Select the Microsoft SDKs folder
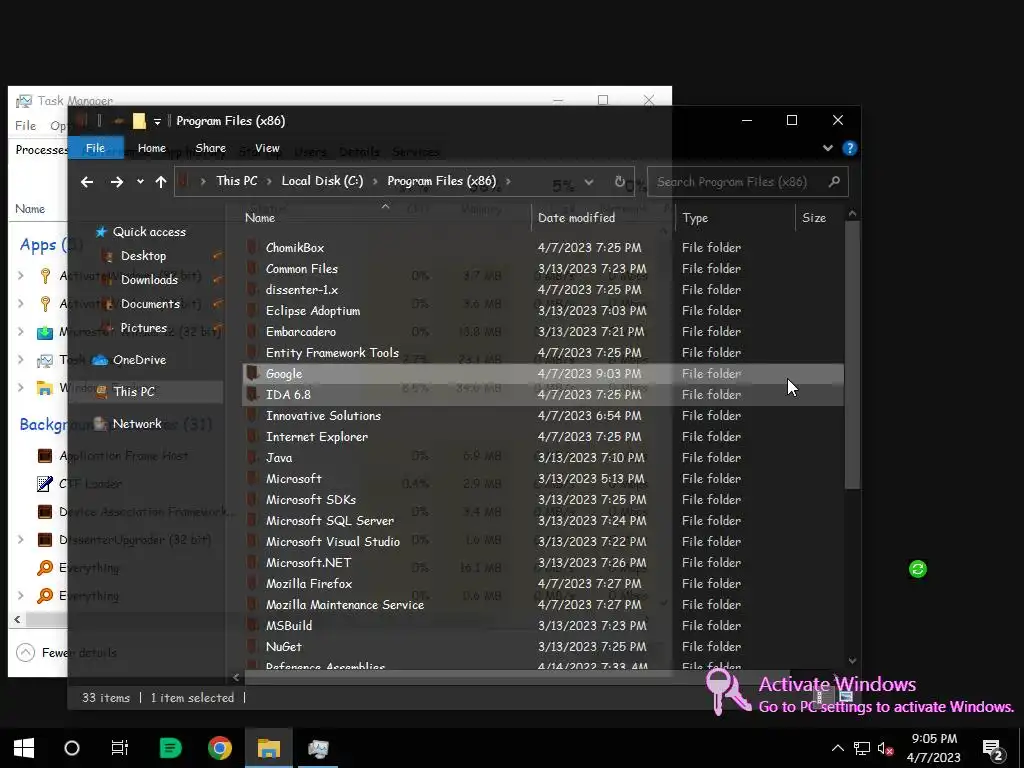Image resolution: width=1024 pixels, height=768 pixels. pos(311,500)
